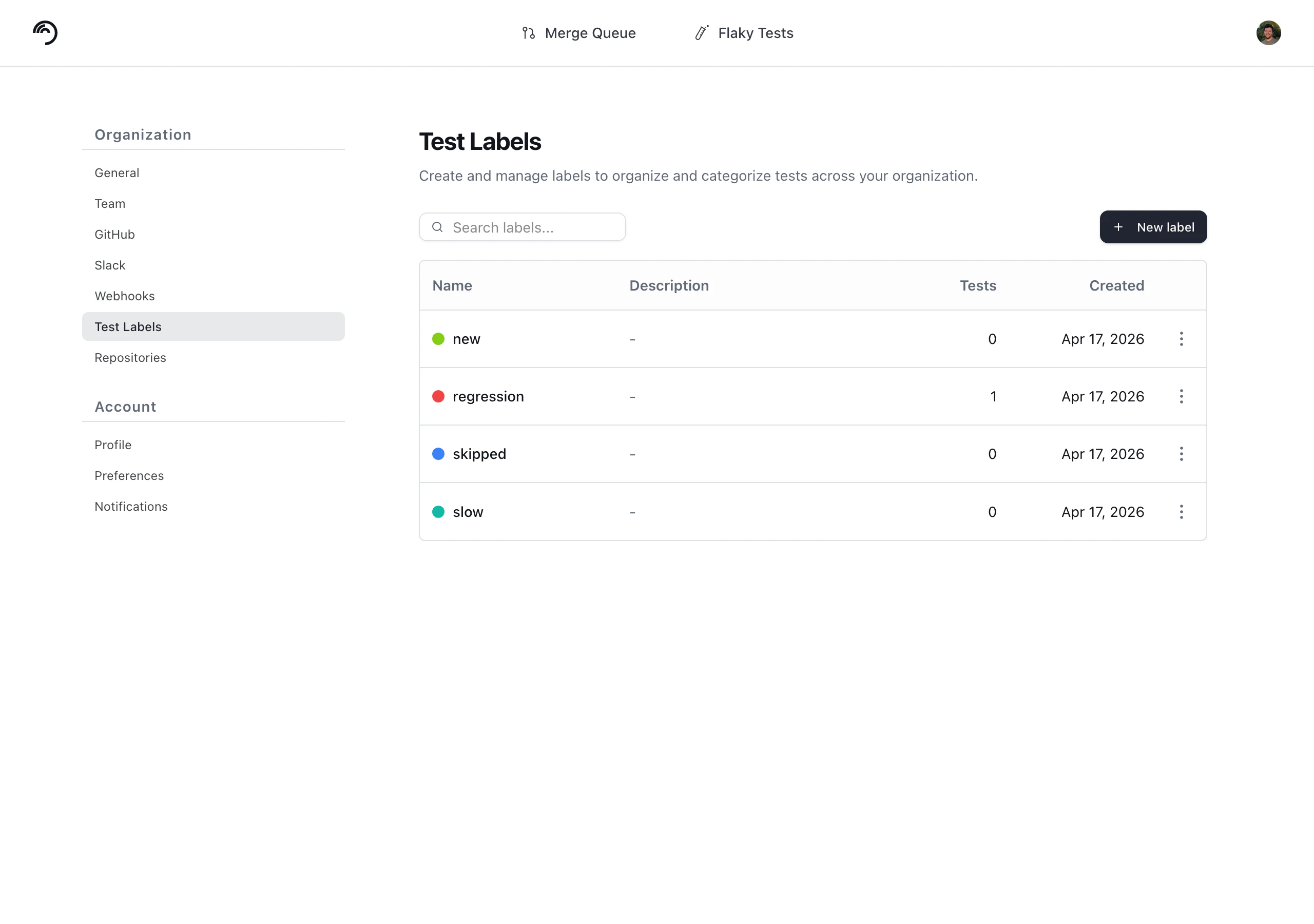Open the user avatar menu
Viewport: 1314px width, 924px height.
pos(1268,33)
